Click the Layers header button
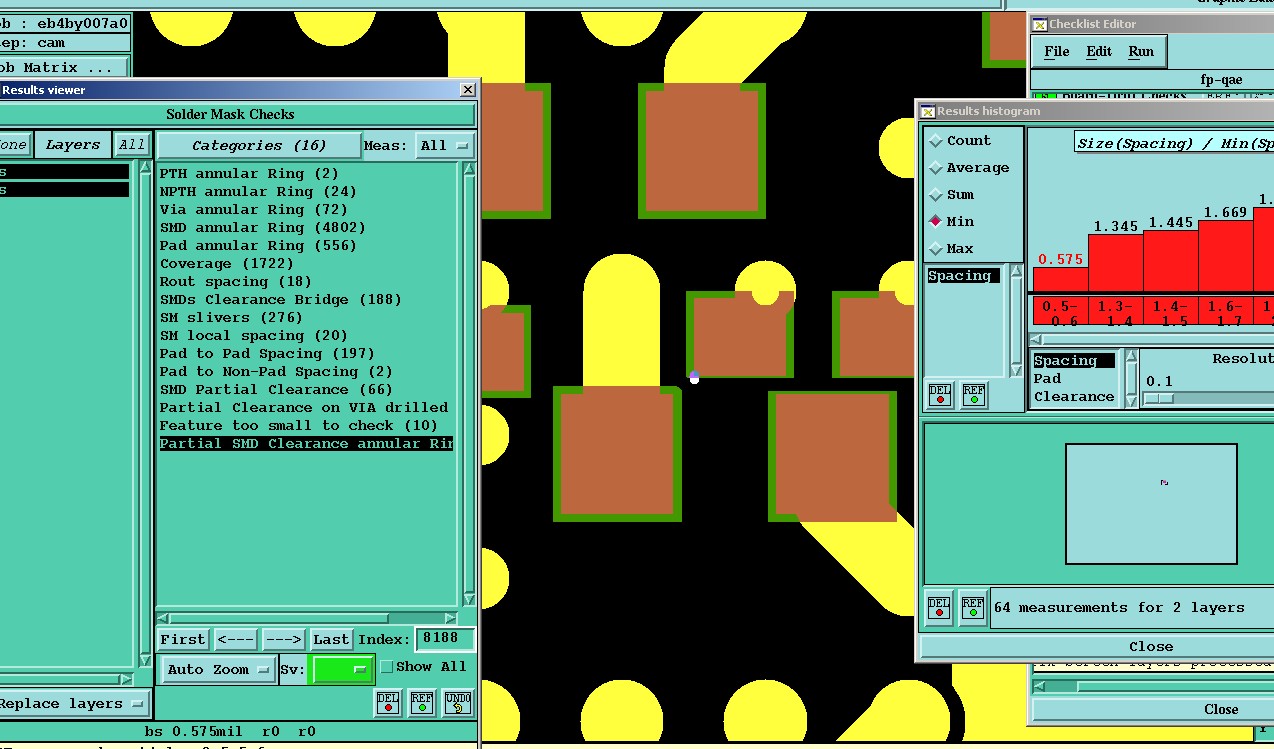The width and height of the screenshot is (1274, 749). click(73, 145)
